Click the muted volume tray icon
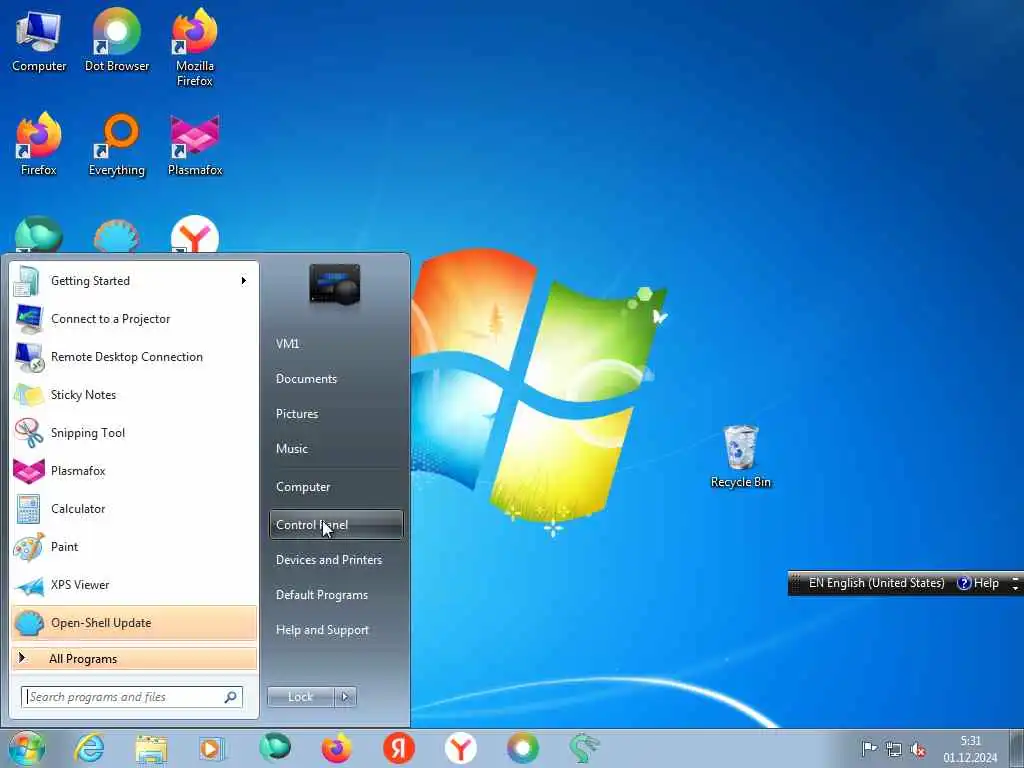Viewport: 1024px width, 768px height. pos(918,750)
